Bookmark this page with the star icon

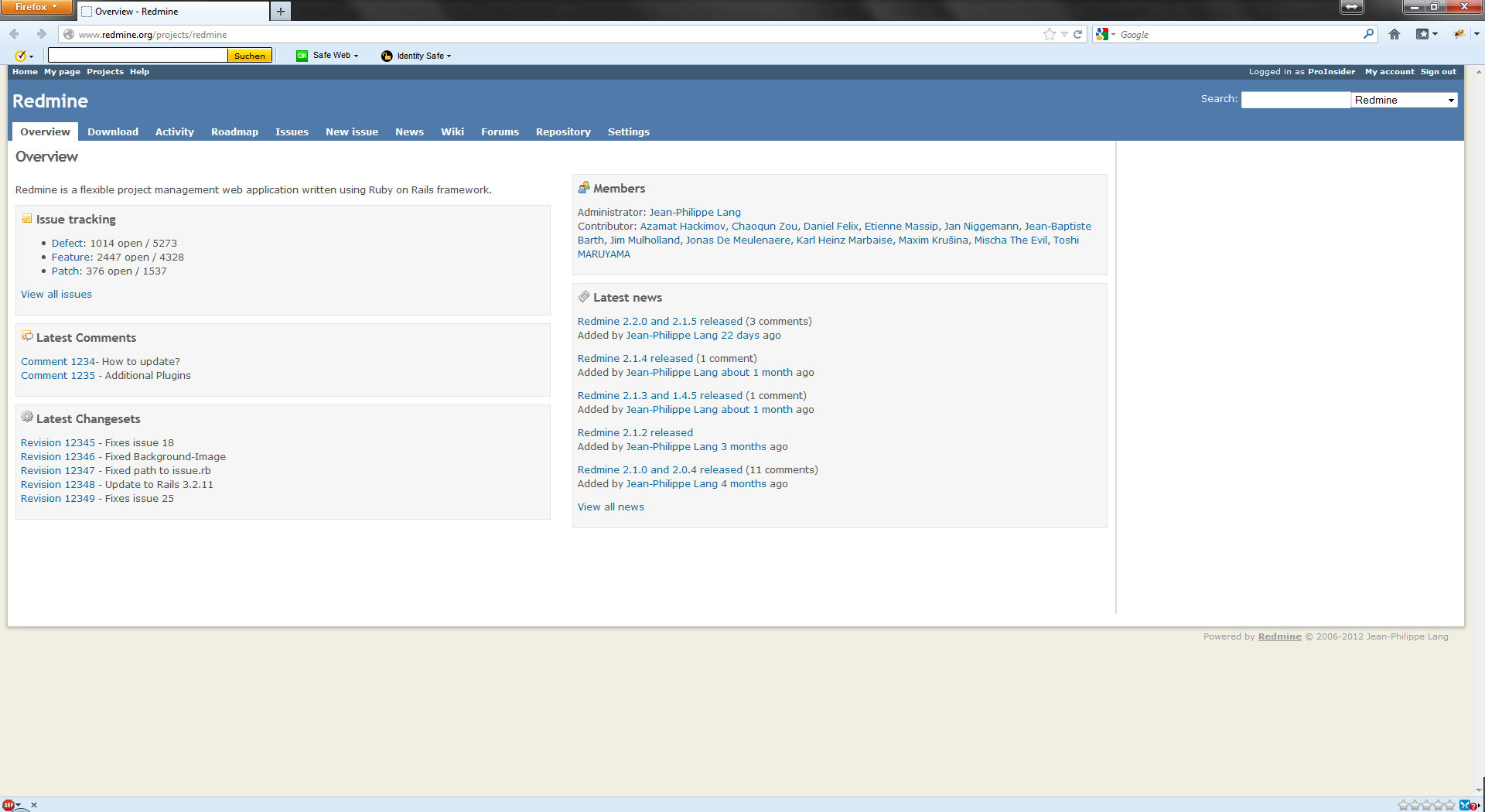[1049, 34]
